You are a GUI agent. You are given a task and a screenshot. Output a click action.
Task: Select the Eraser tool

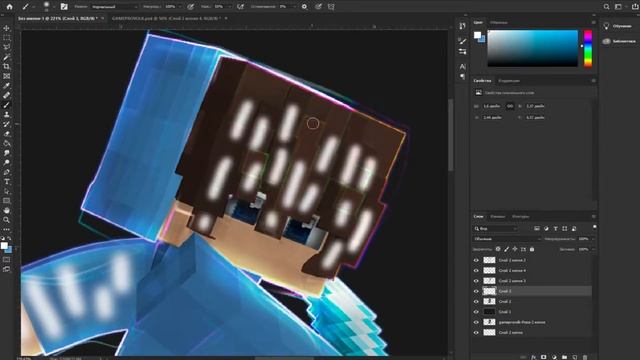[x=7, y=133]
